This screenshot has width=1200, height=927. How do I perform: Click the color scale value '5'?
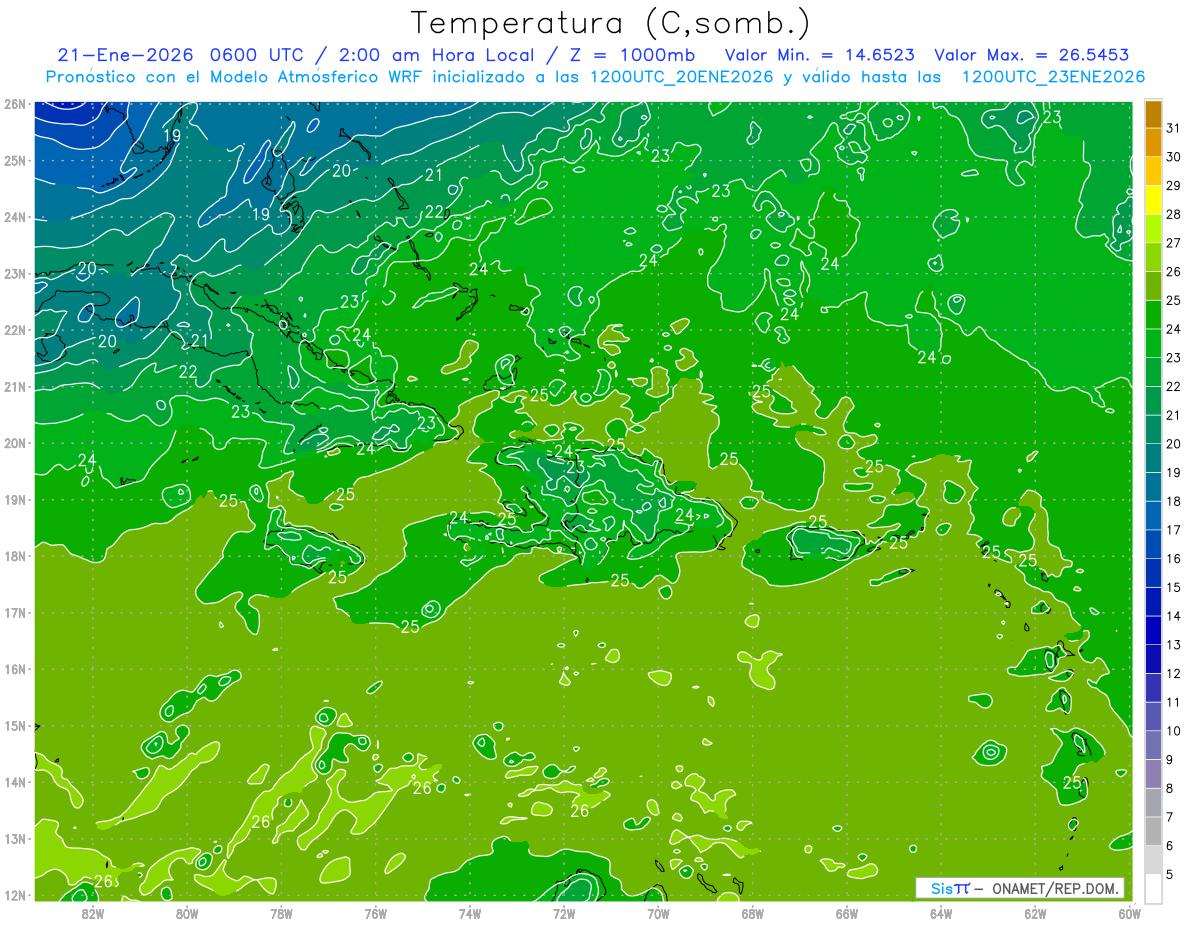pos(1170,874)
